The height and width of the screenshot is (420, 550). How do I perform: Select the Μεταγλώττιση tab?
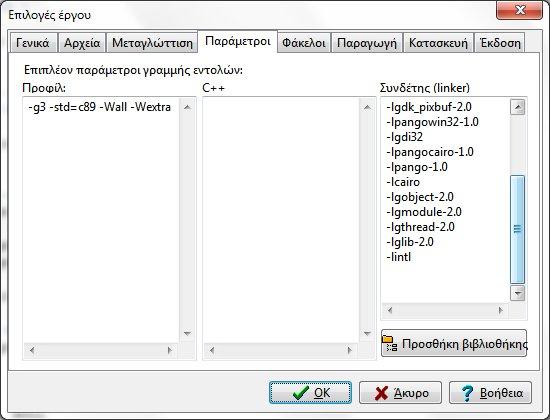(x=152, y=43)
